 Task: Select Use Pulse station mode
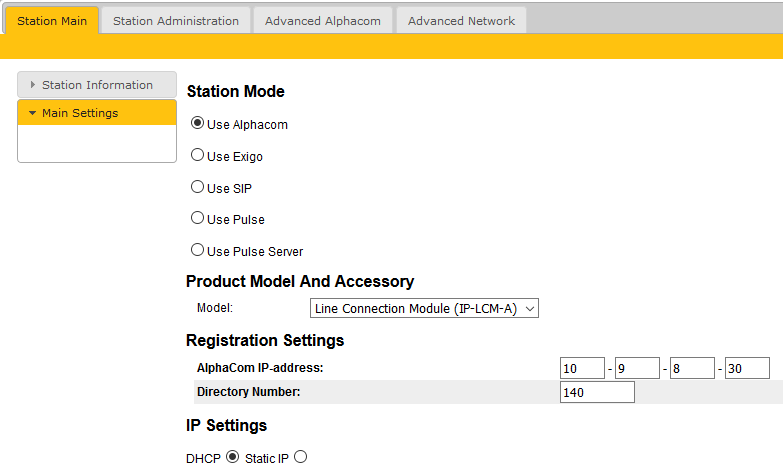point(198,218)
